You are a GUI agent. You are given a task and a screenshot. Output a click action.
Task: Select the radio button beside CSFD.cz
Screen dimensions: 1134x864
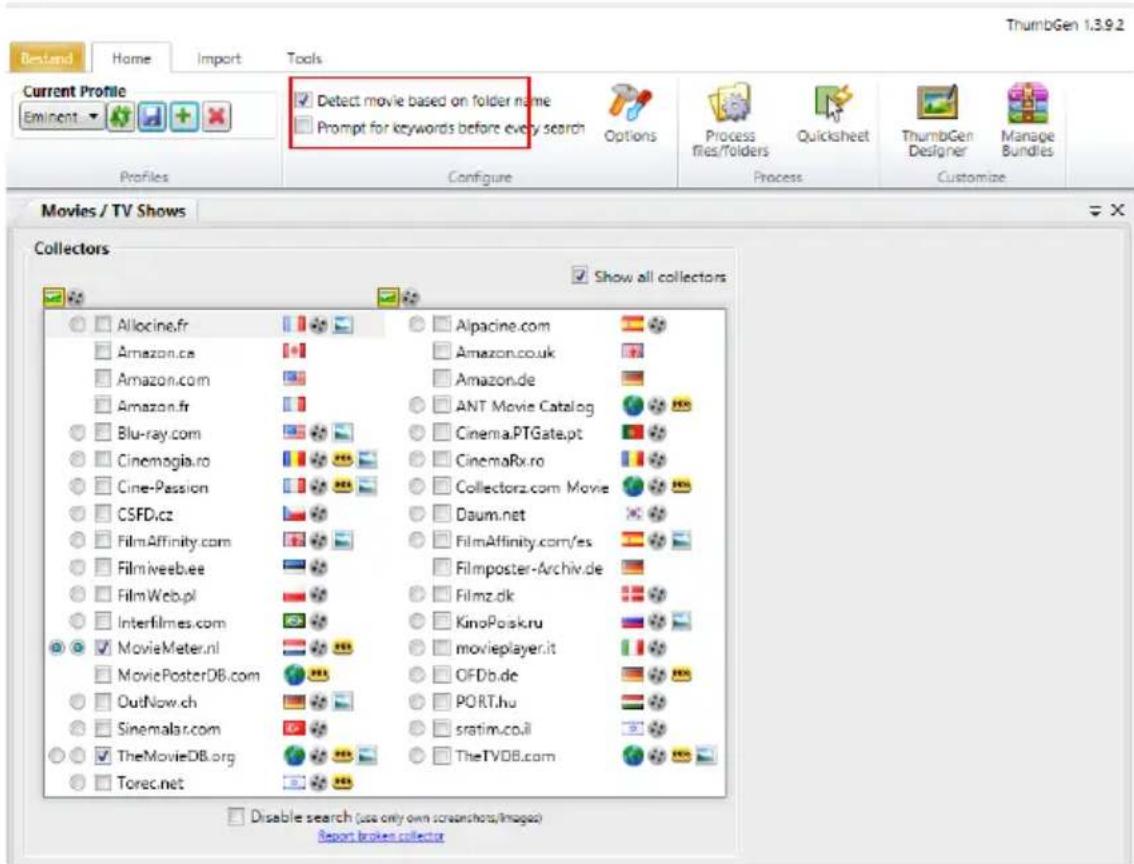point(77,513)
